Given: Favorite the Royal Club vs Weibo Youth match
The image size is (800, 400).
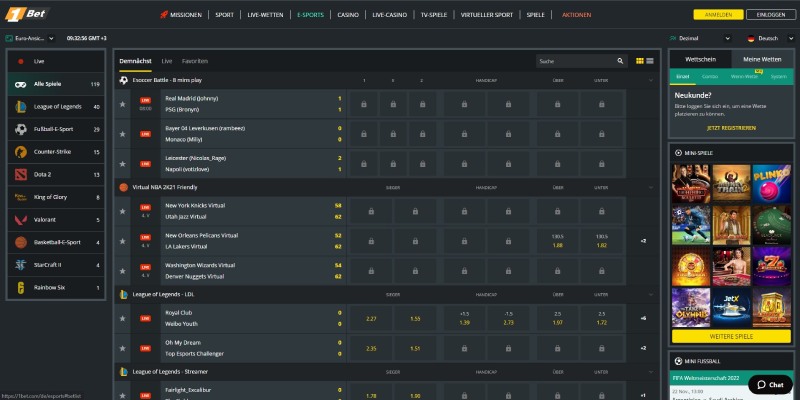Looking at the screenshot, I should (x=122, y=318).
